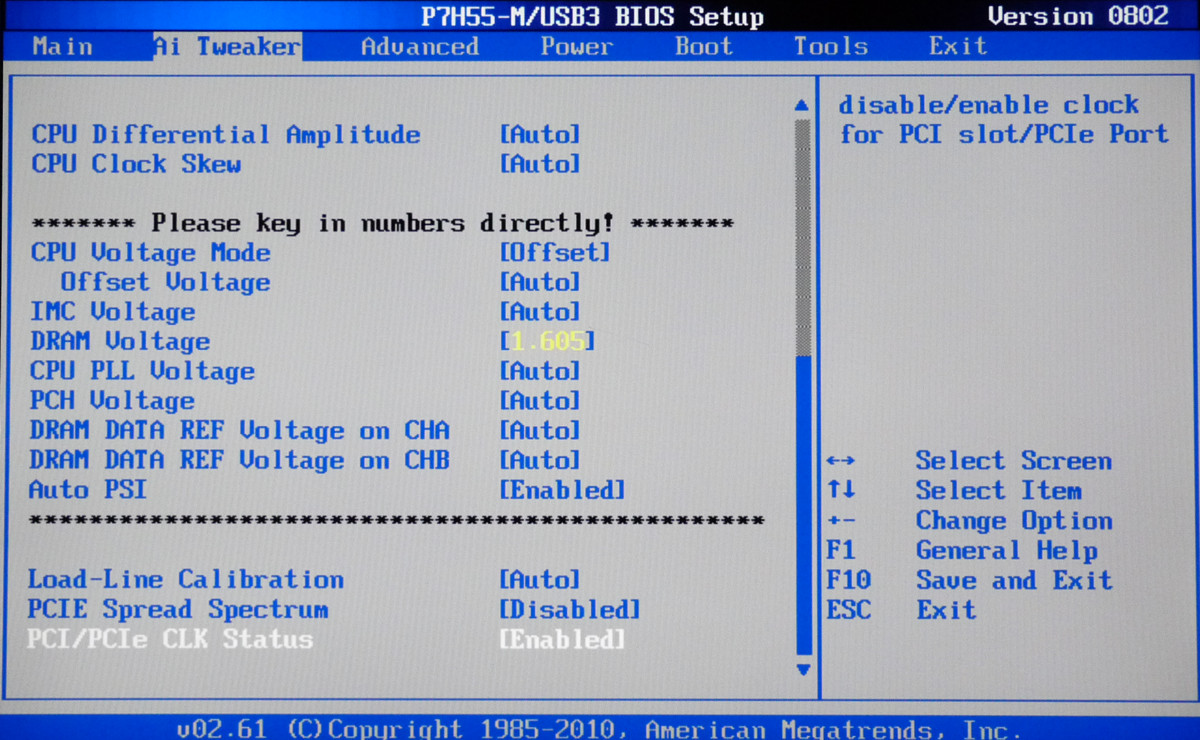Switch to the Advanced tab
This screenshot has width=1200, height=740.
[420, 46]
